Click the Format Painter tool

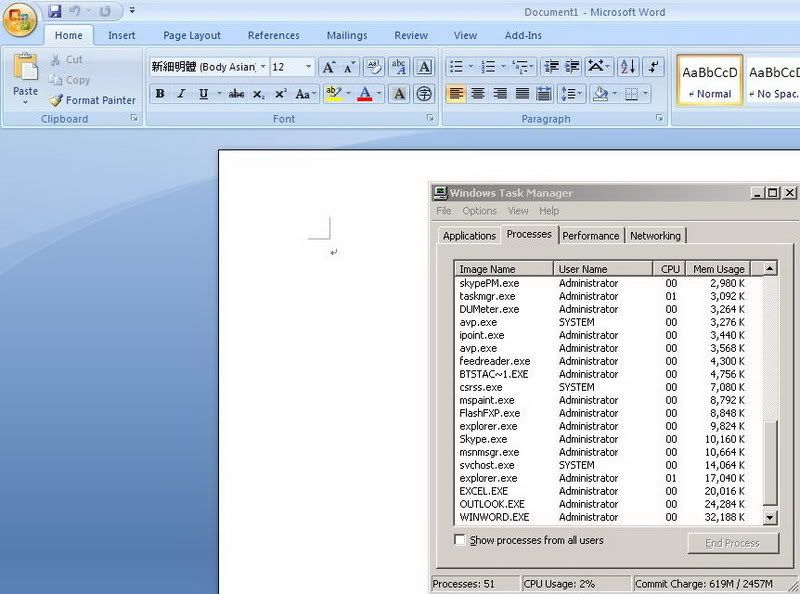[92, 100]
